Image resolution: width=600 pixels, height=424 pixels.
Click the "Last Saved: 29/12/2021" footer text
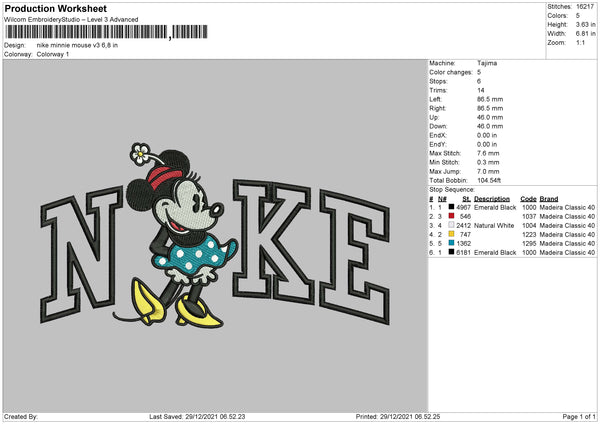197,417
